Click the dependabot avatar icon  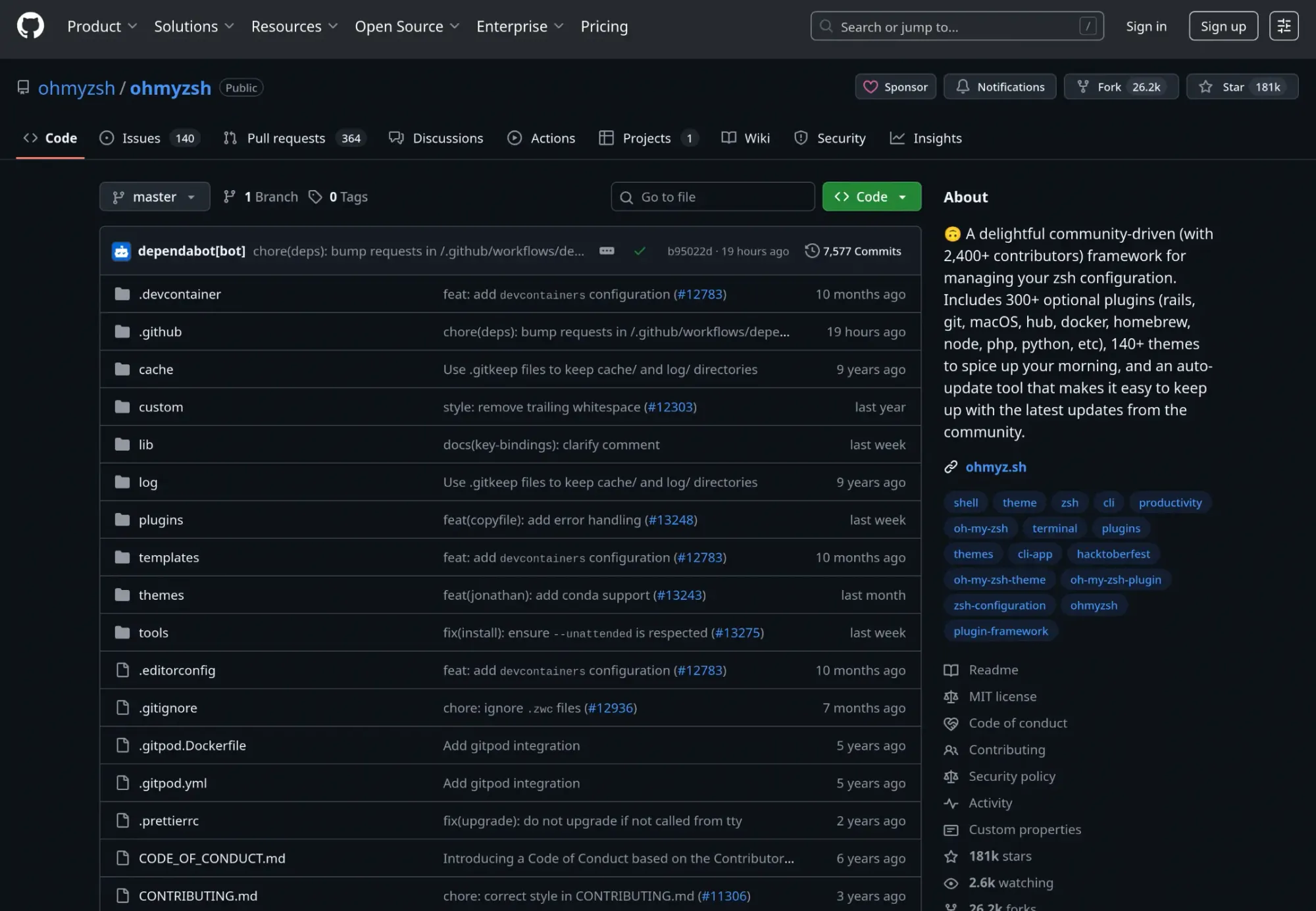point(121,251)
